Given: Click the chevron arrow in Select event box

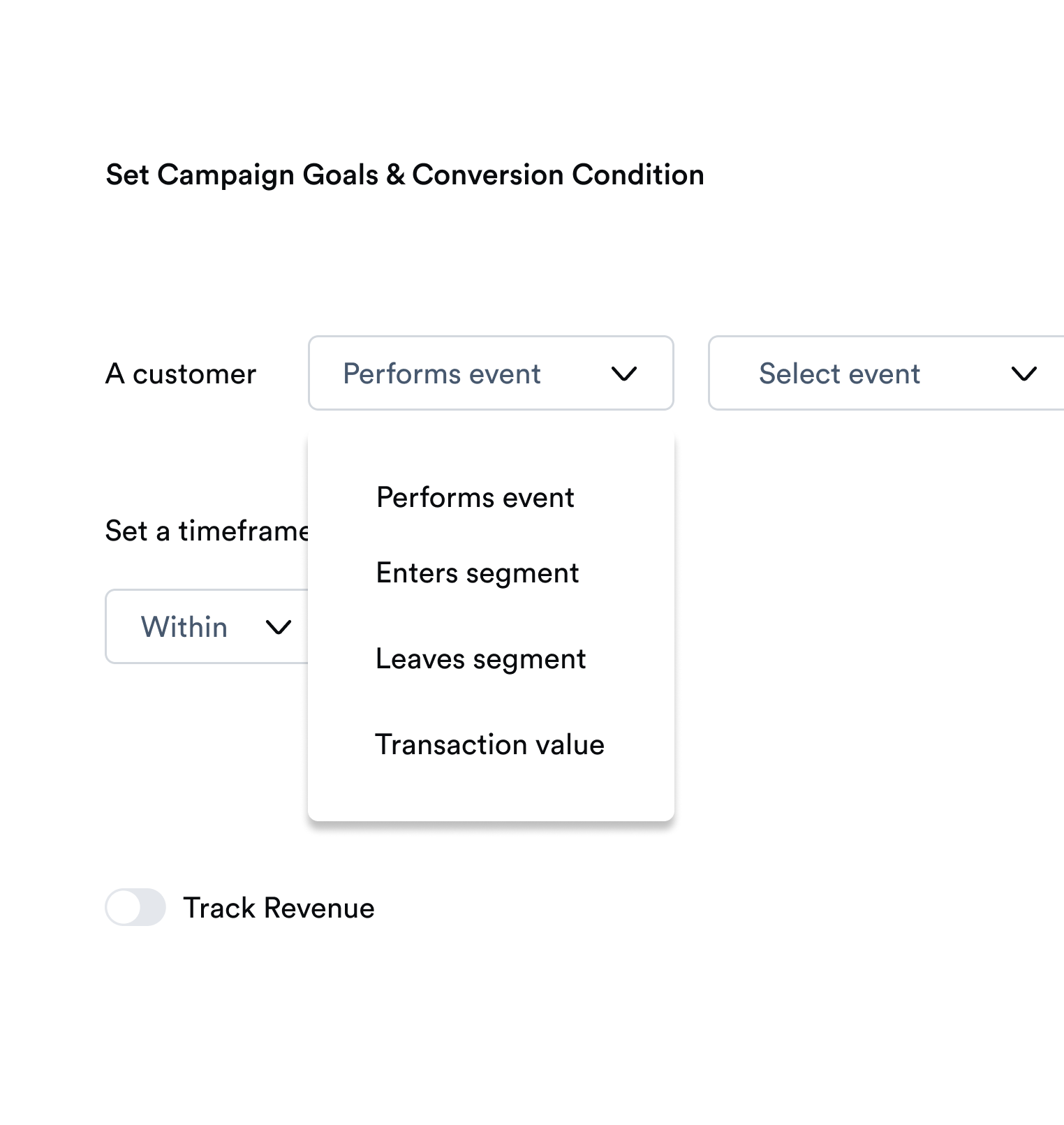Looking at the screenshot, I should (1024, 374).
